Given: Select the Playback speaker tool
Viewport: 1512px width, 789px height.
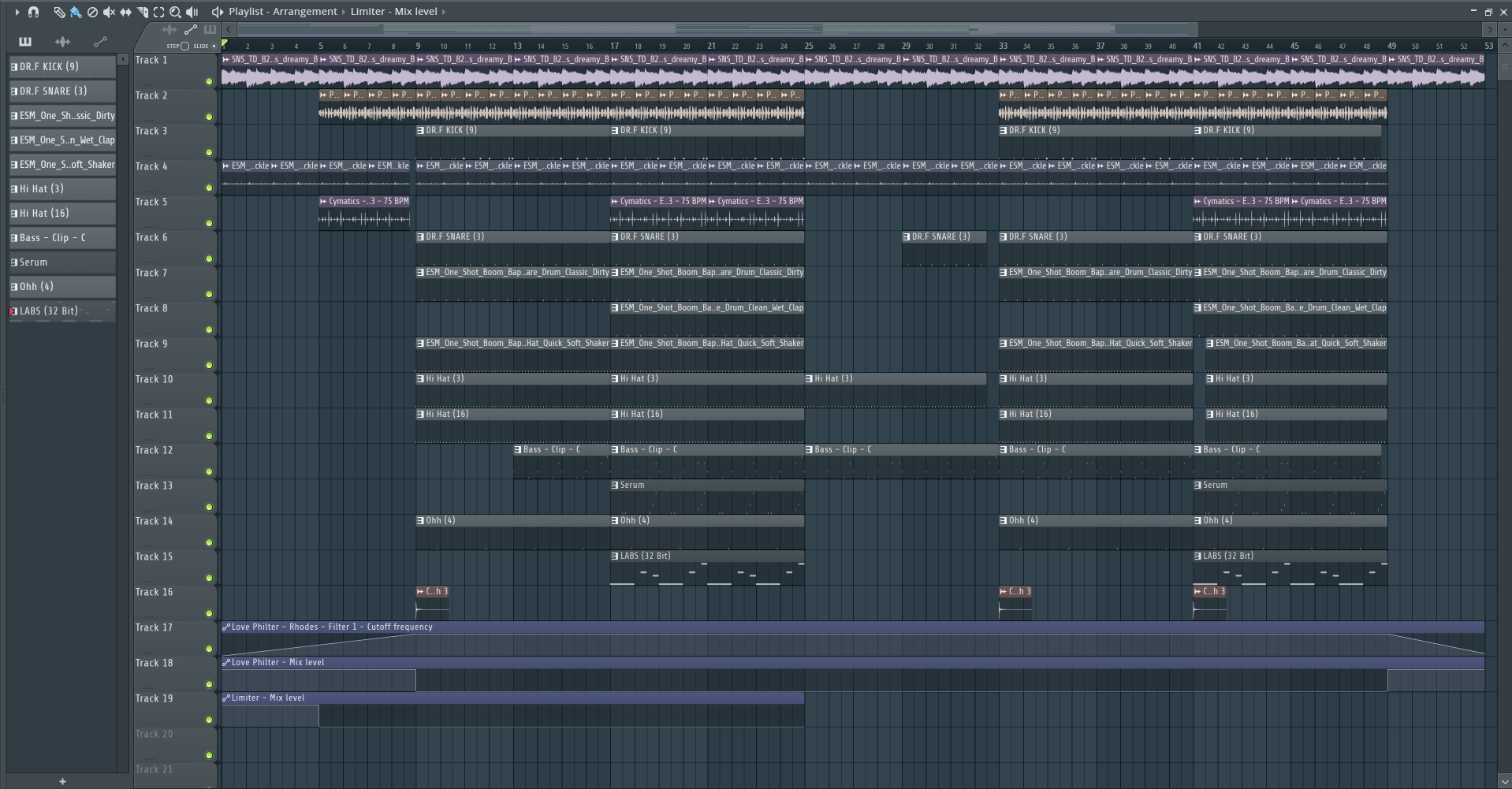Looking at the screenshot, I should pos(192,12).
